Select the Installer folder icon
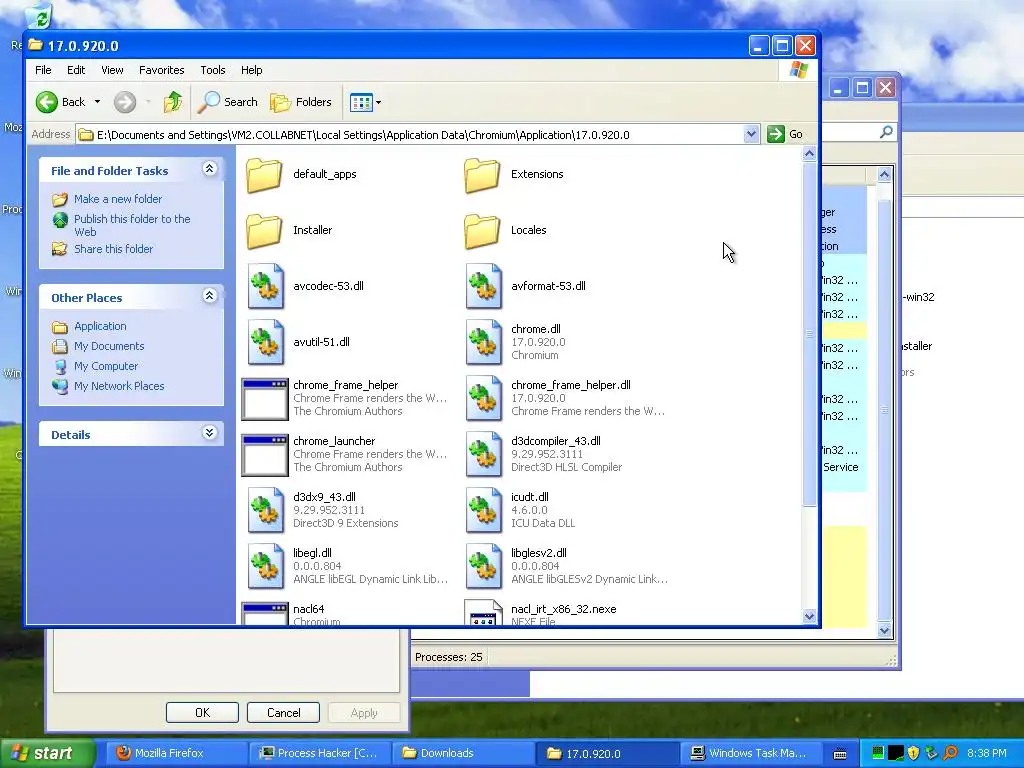This screenshot has width=1024, height=768. (x=264, y=231)
